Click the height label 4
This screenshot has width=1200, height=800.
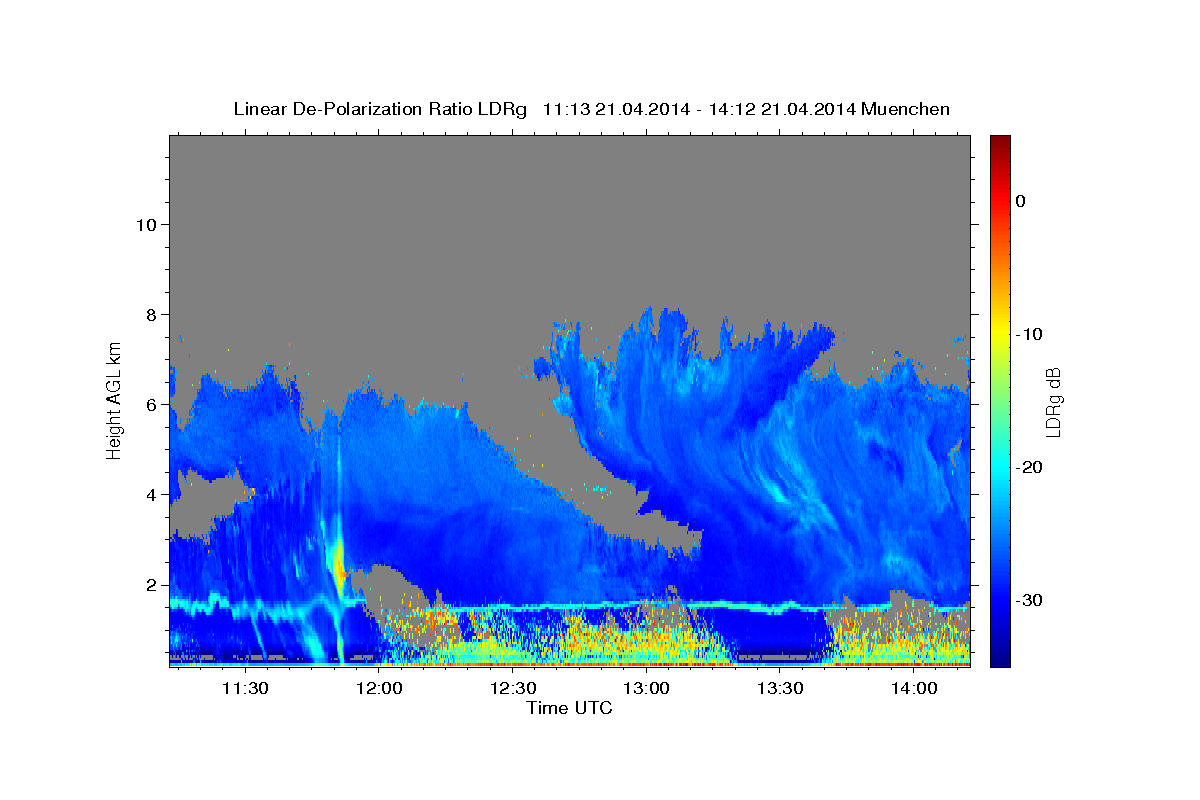(149, 494)
